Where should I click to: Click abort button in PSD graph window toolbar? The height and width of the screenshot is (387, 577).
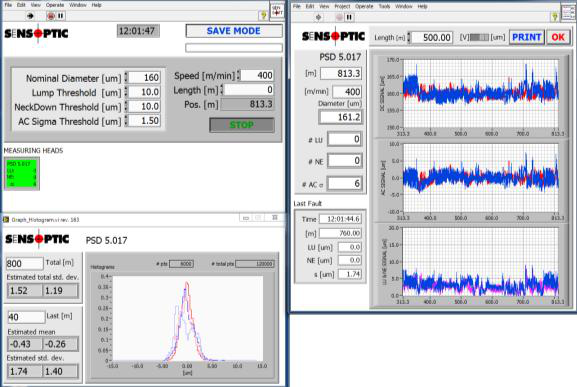point(339,17)
